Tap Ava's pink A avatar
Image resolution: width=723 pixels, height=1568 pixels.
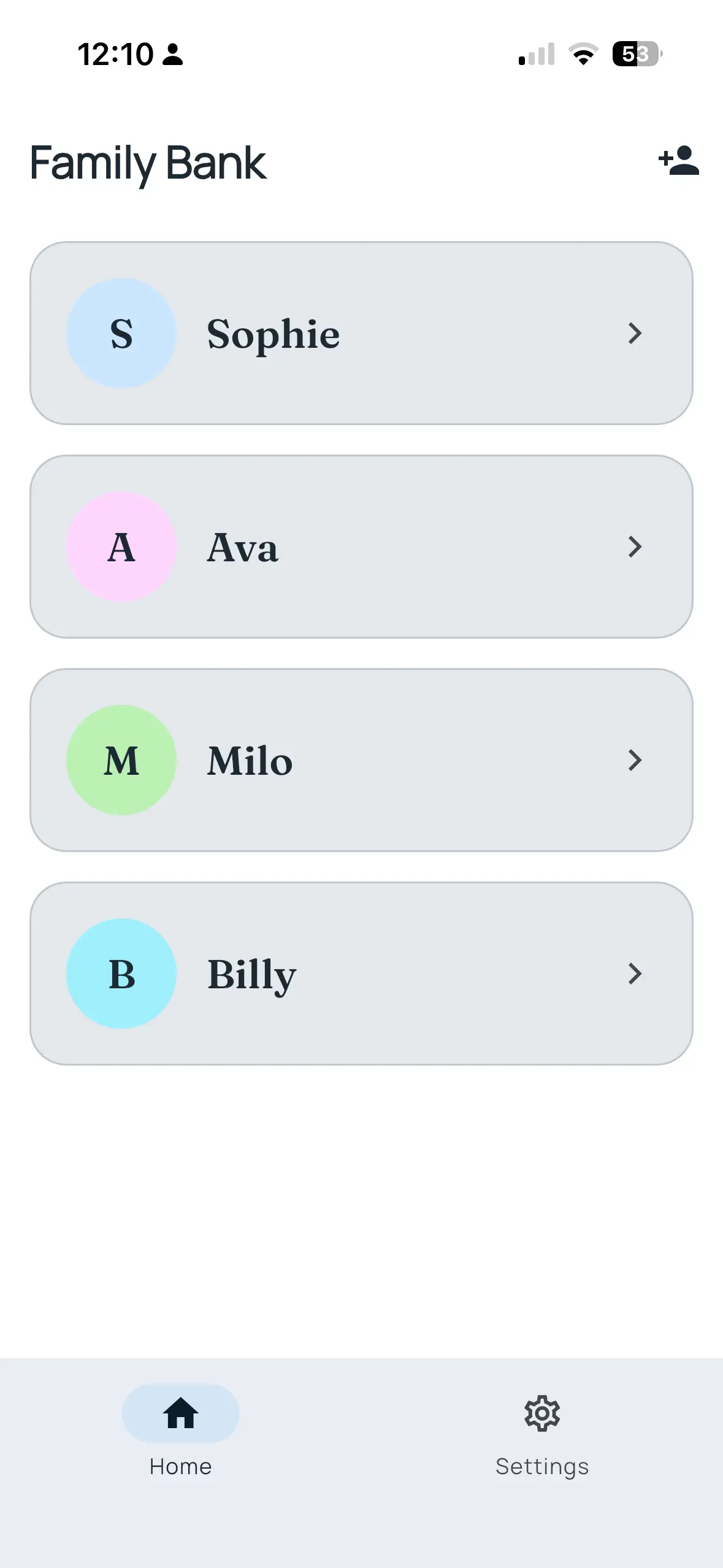pos(121,547)
